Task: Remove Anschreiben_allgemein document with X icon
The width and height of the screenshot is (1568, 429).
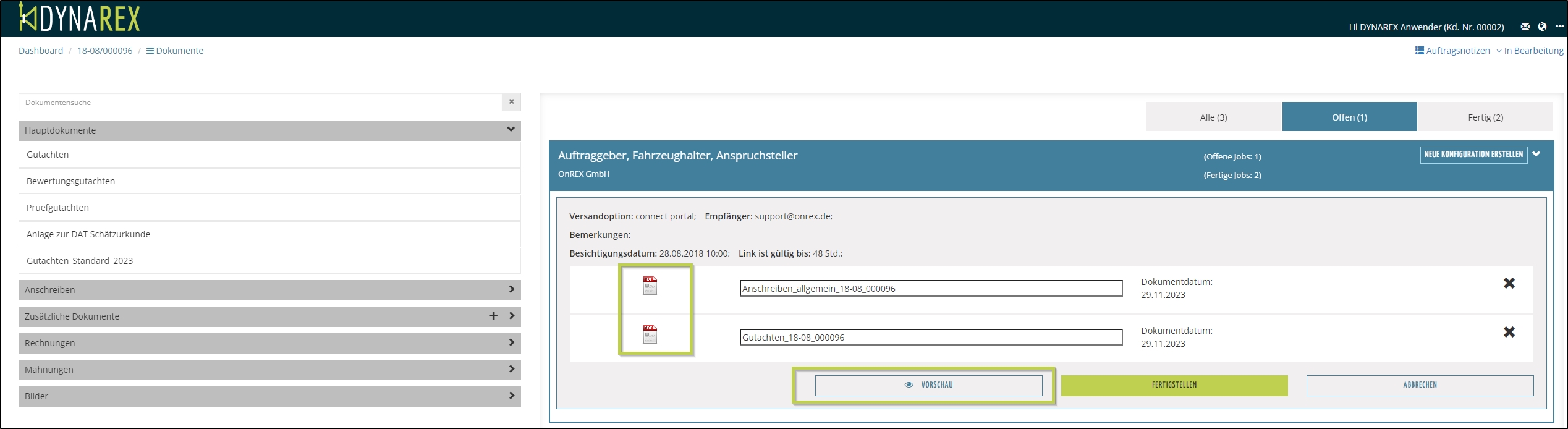Action: (x=1509, y=283)
